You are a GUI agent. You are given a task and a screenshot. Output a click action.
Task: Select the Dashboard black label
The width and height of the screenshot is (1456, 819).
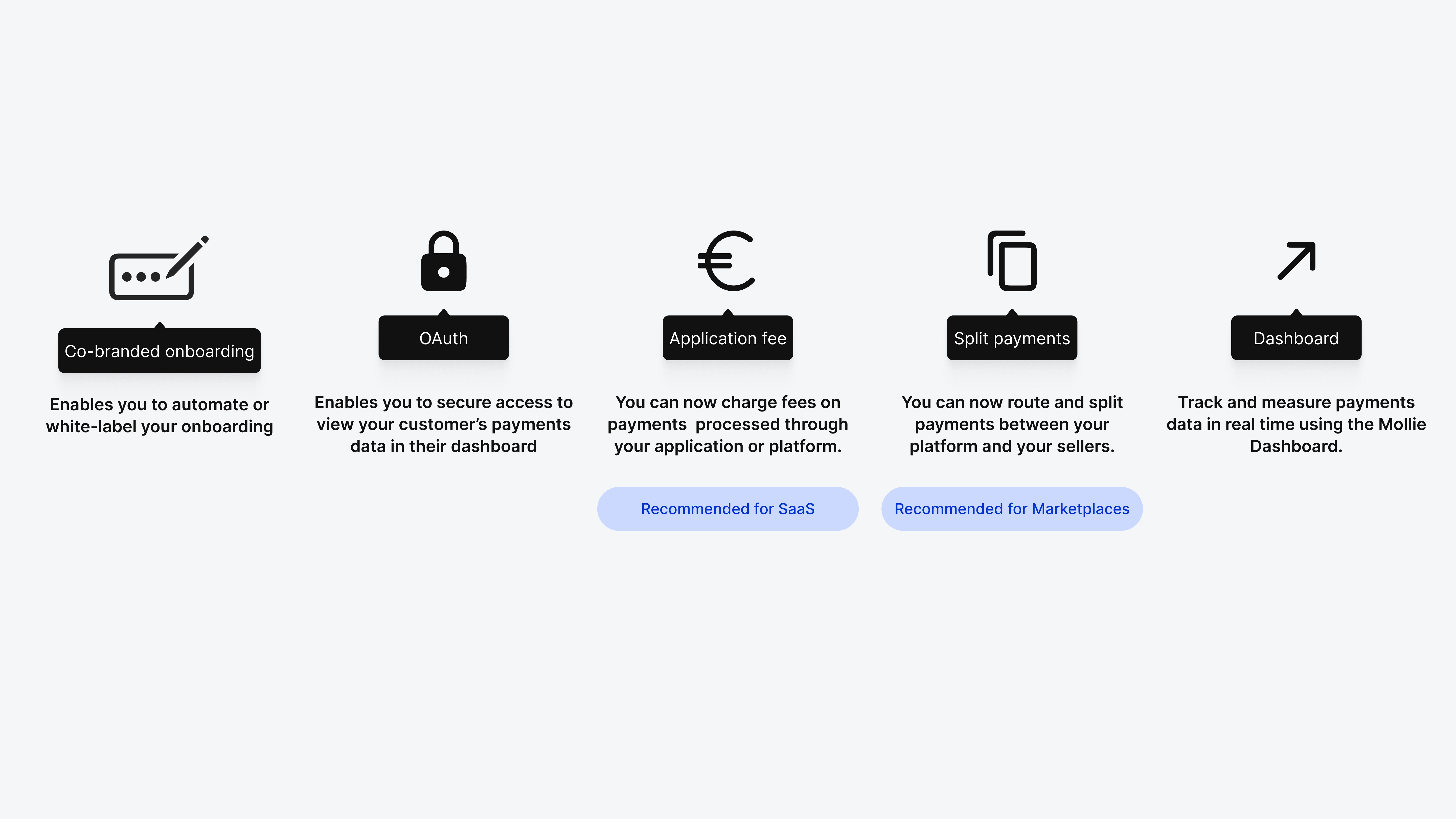point(1296,338)
